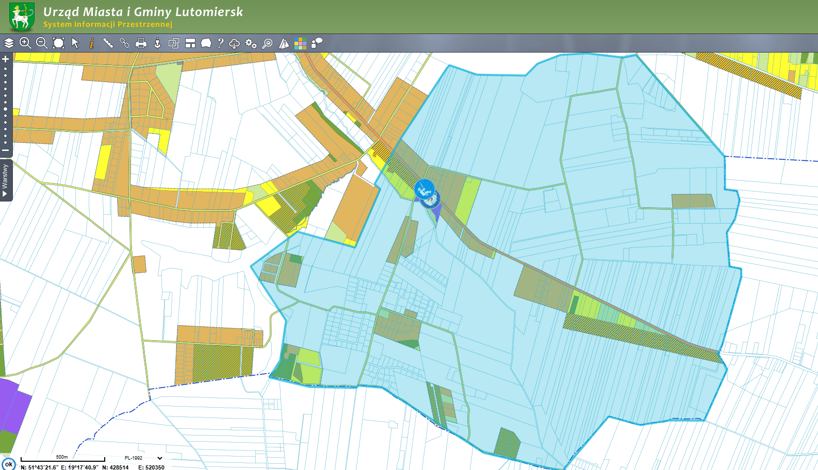This screenshot has width=818, height=470.
Task: Click the Lutomiersk coat of arms logo
Action: coord(21,16)
